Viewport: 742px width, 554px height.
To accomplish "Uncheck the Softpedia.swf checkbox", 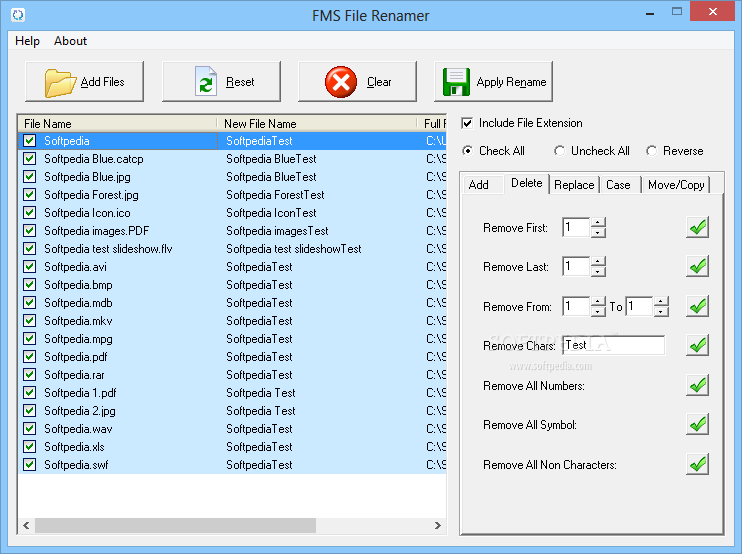I will coord(30,464).
